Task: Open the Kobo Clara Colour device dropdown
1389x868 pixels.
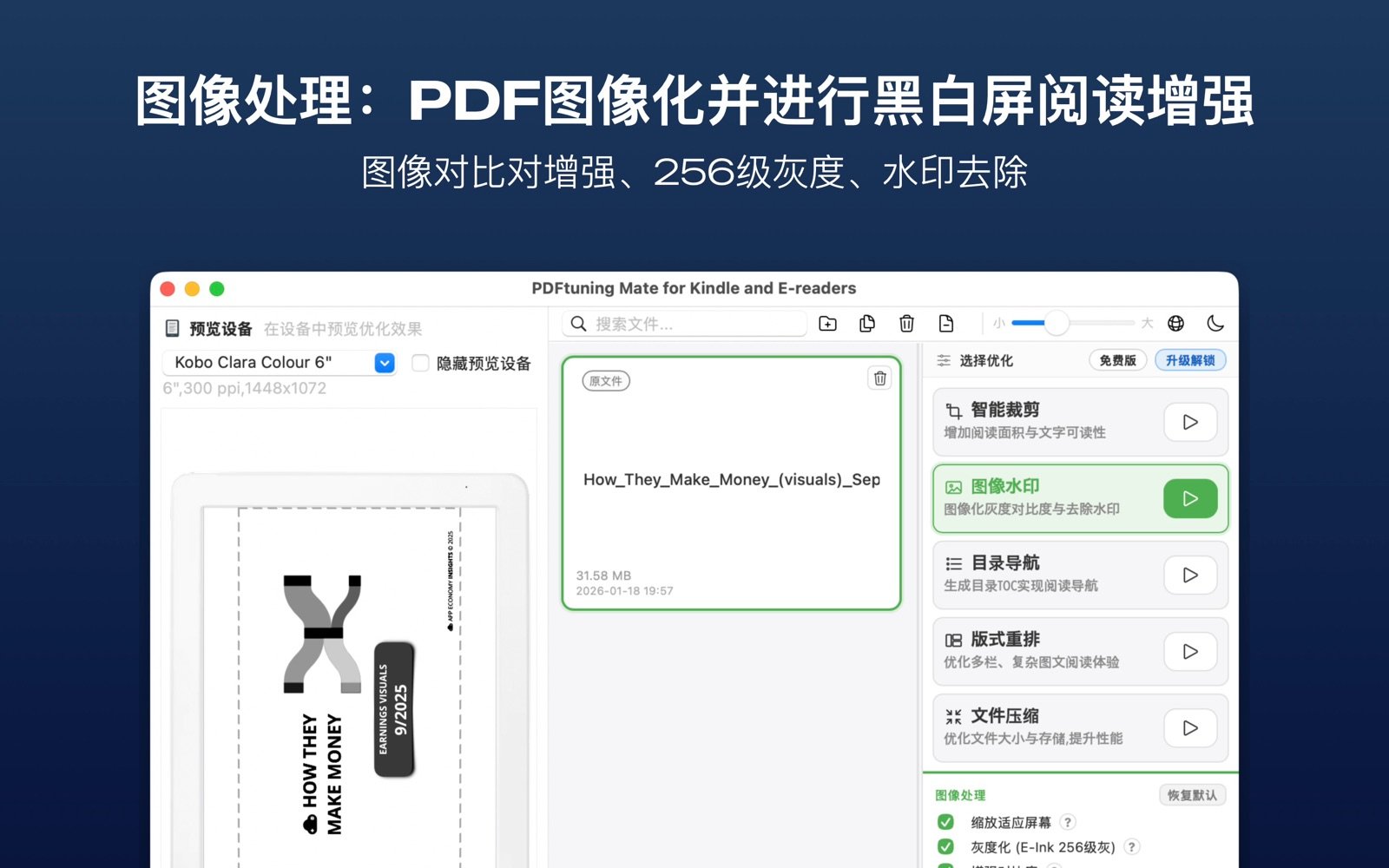Action: 280,362
